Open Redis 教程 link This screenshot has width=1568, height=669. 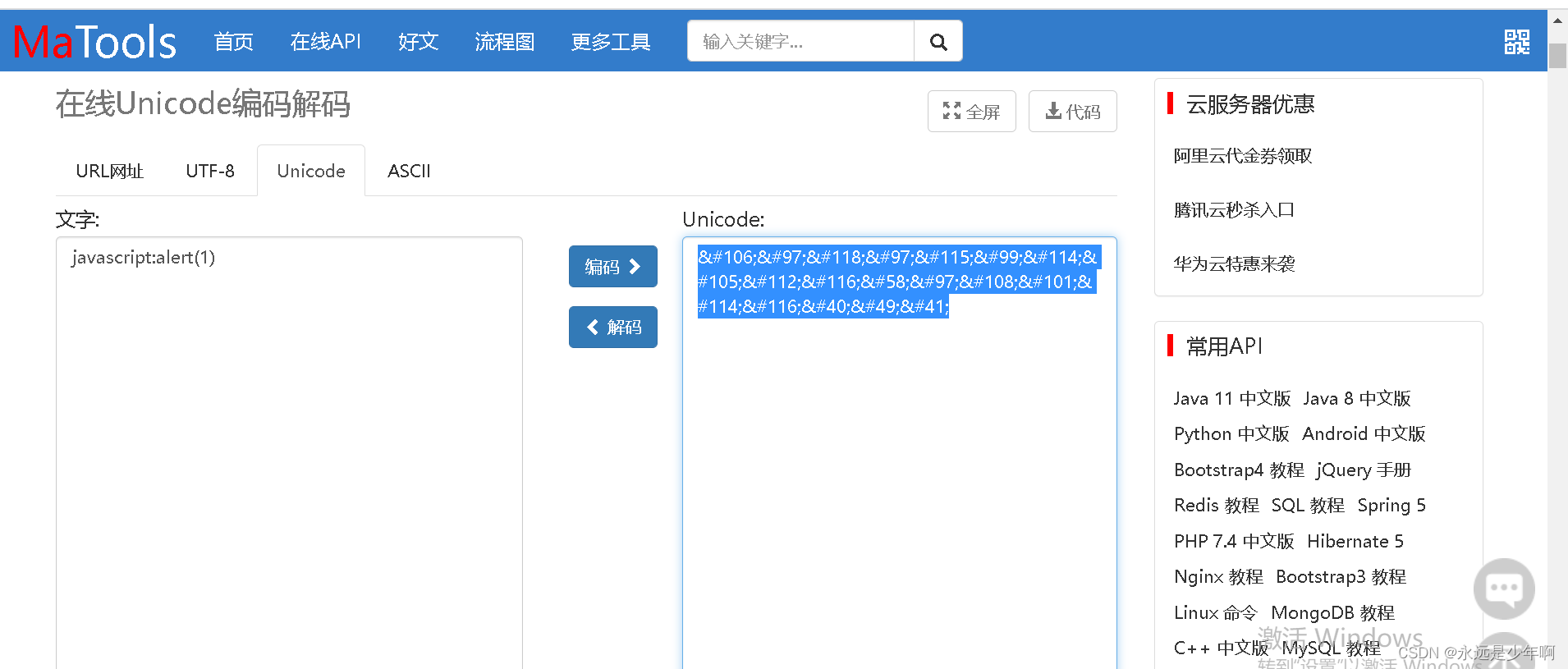[x=1217, y=505]
